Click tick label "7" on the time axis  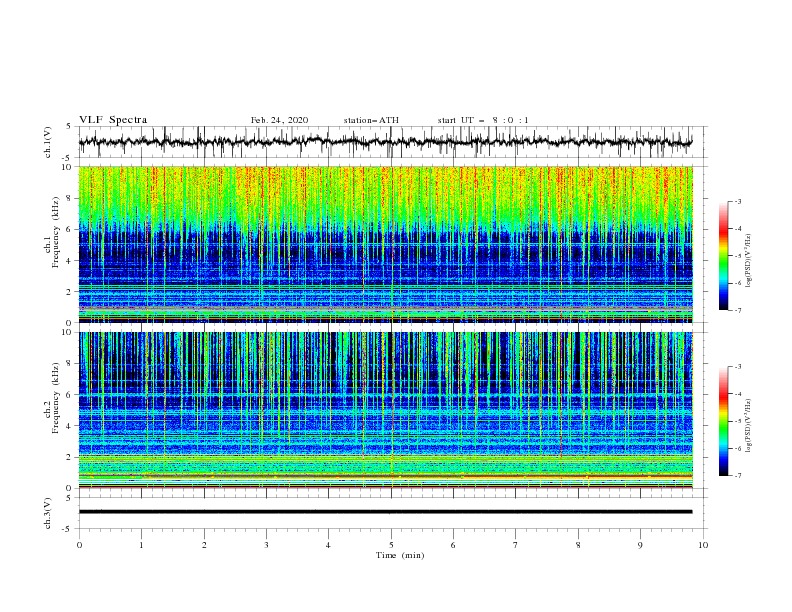[516, 545]
